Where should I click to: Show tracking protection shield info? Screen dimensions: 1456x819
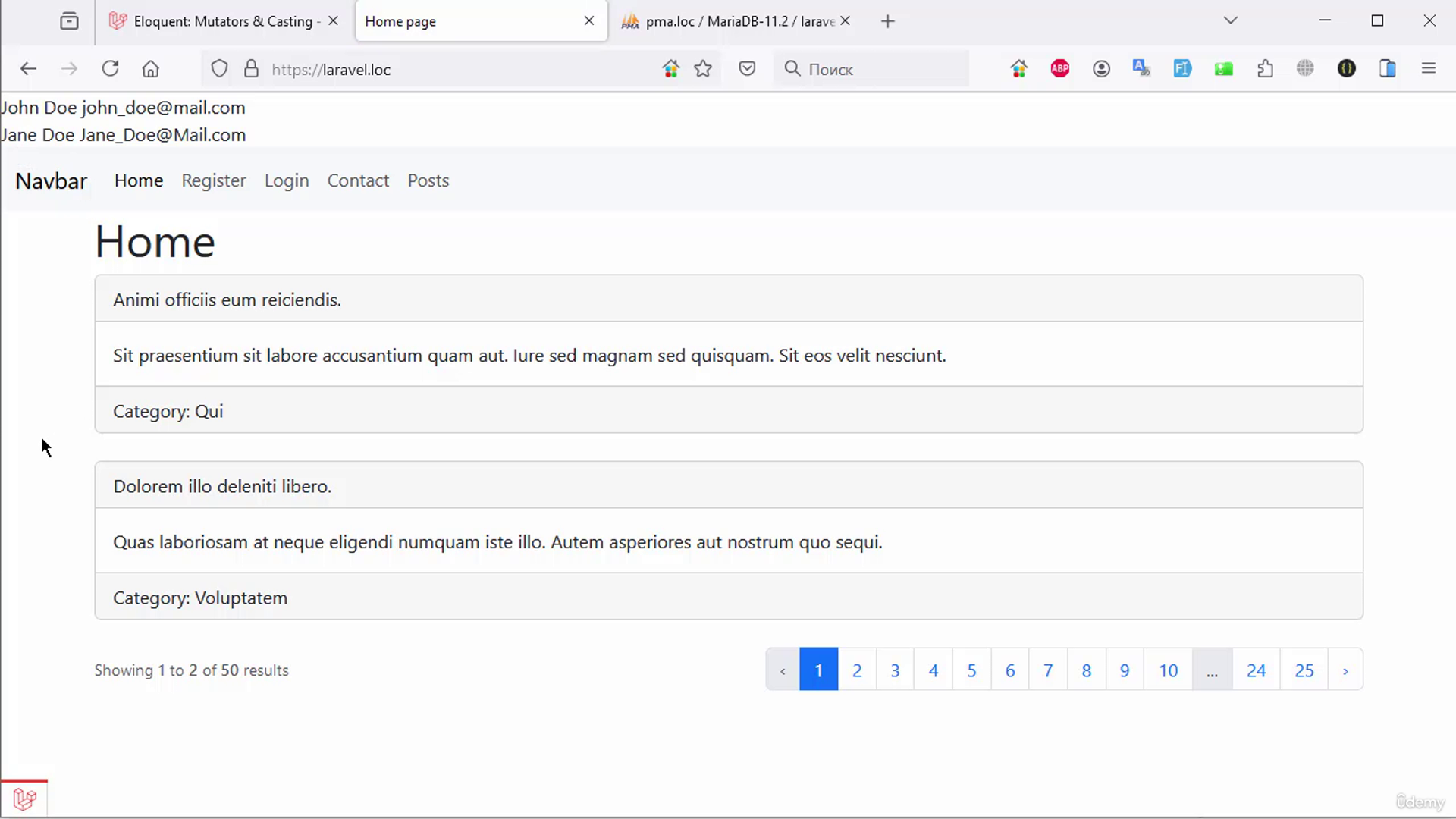(x=219, y=69)
